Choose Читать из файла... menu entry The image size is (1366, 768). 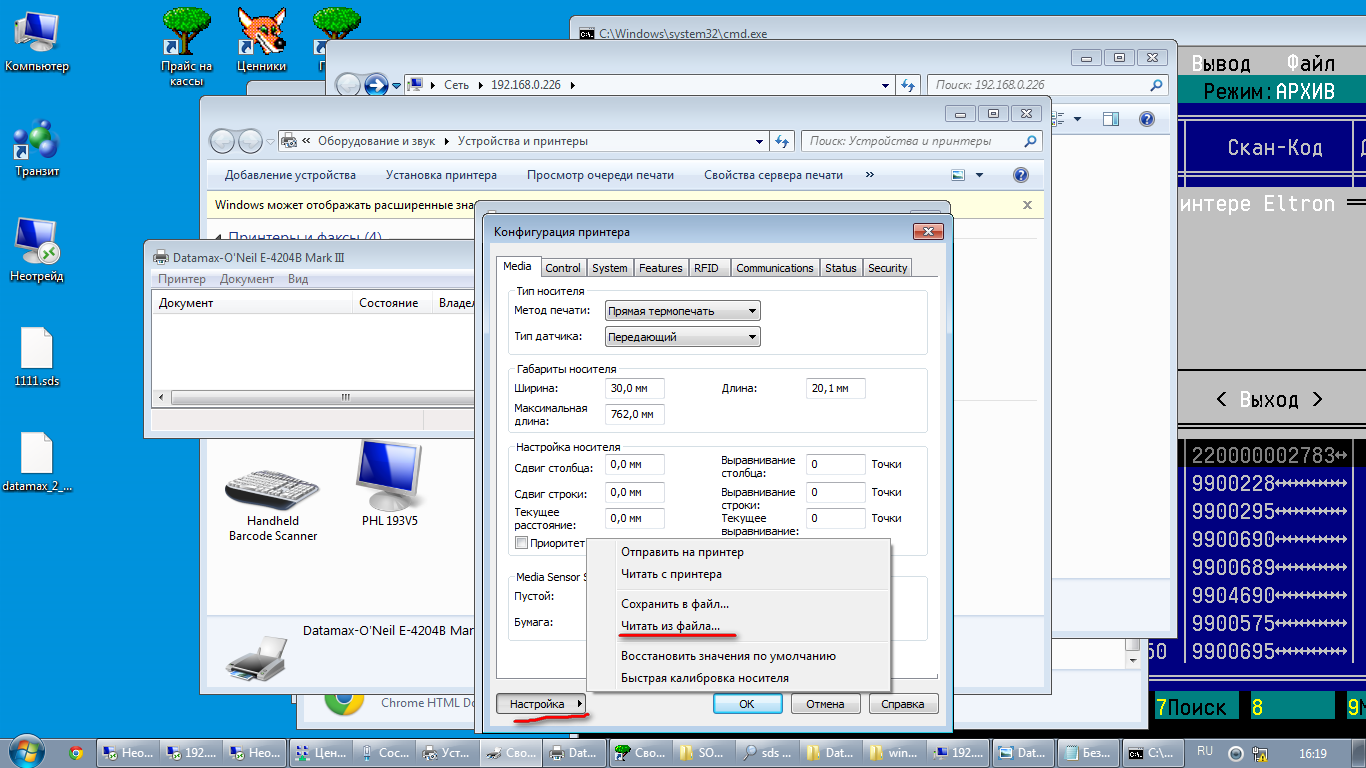[x=670, y=626]
